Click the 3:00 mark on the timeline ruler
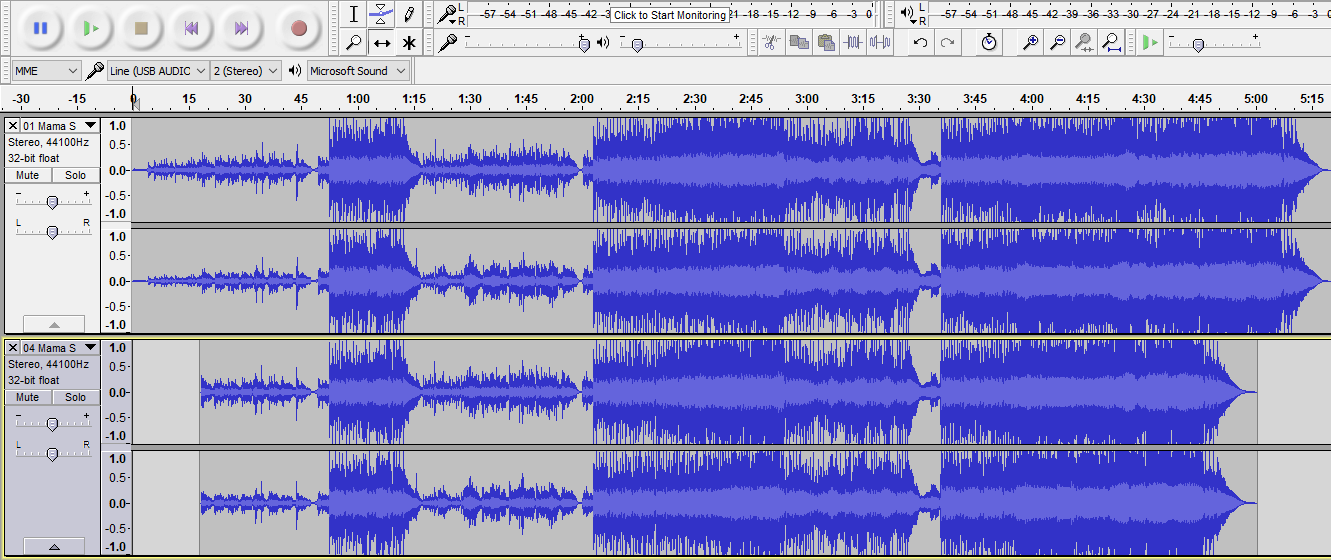Screen dimensions: 1331x560 coord(806,99)
